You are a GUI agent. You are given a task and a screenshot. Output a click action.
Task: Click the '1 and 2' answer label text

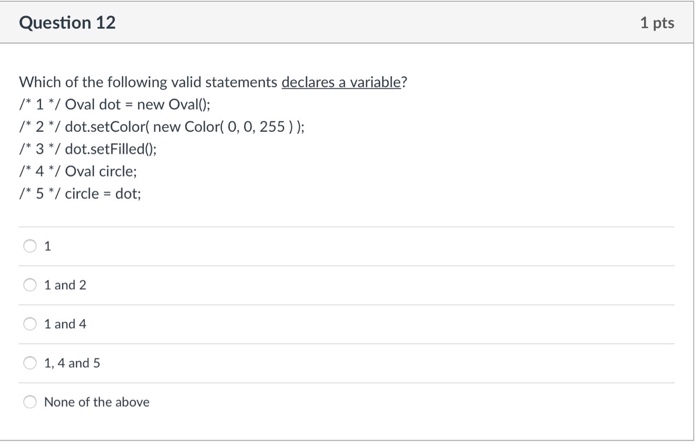pos(65,285)
